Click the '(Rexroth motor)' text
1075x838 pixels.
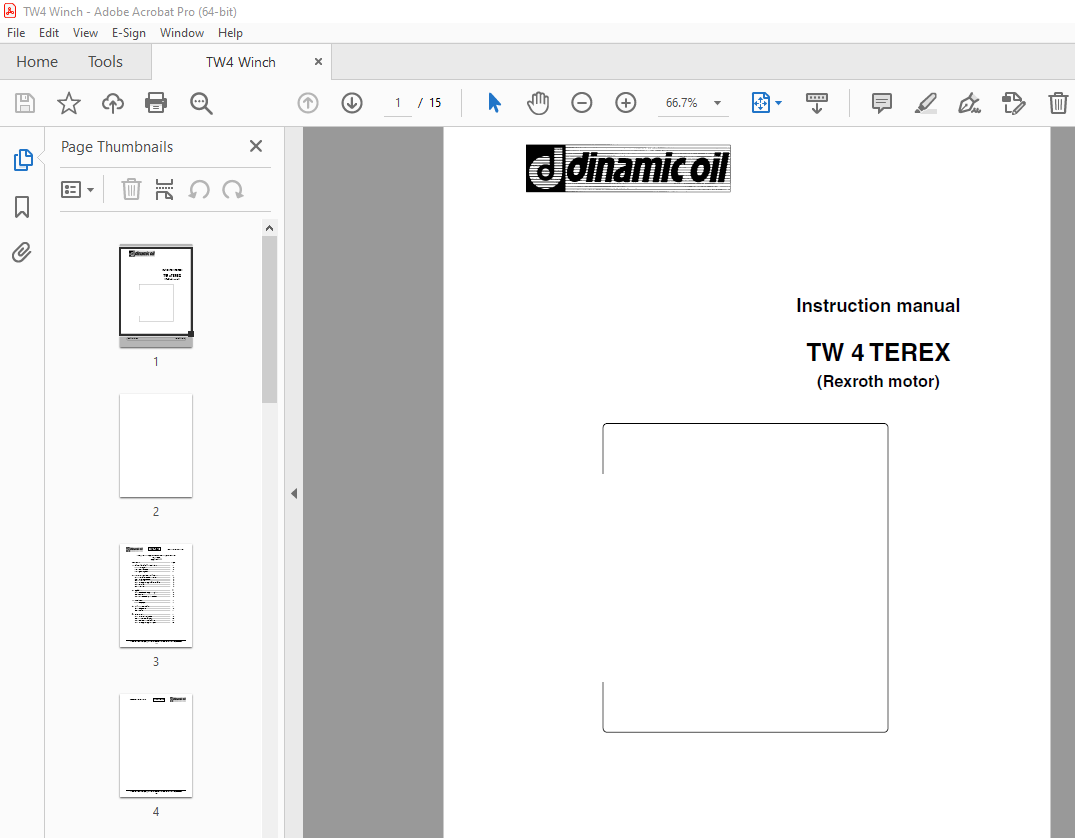(878, 381)
